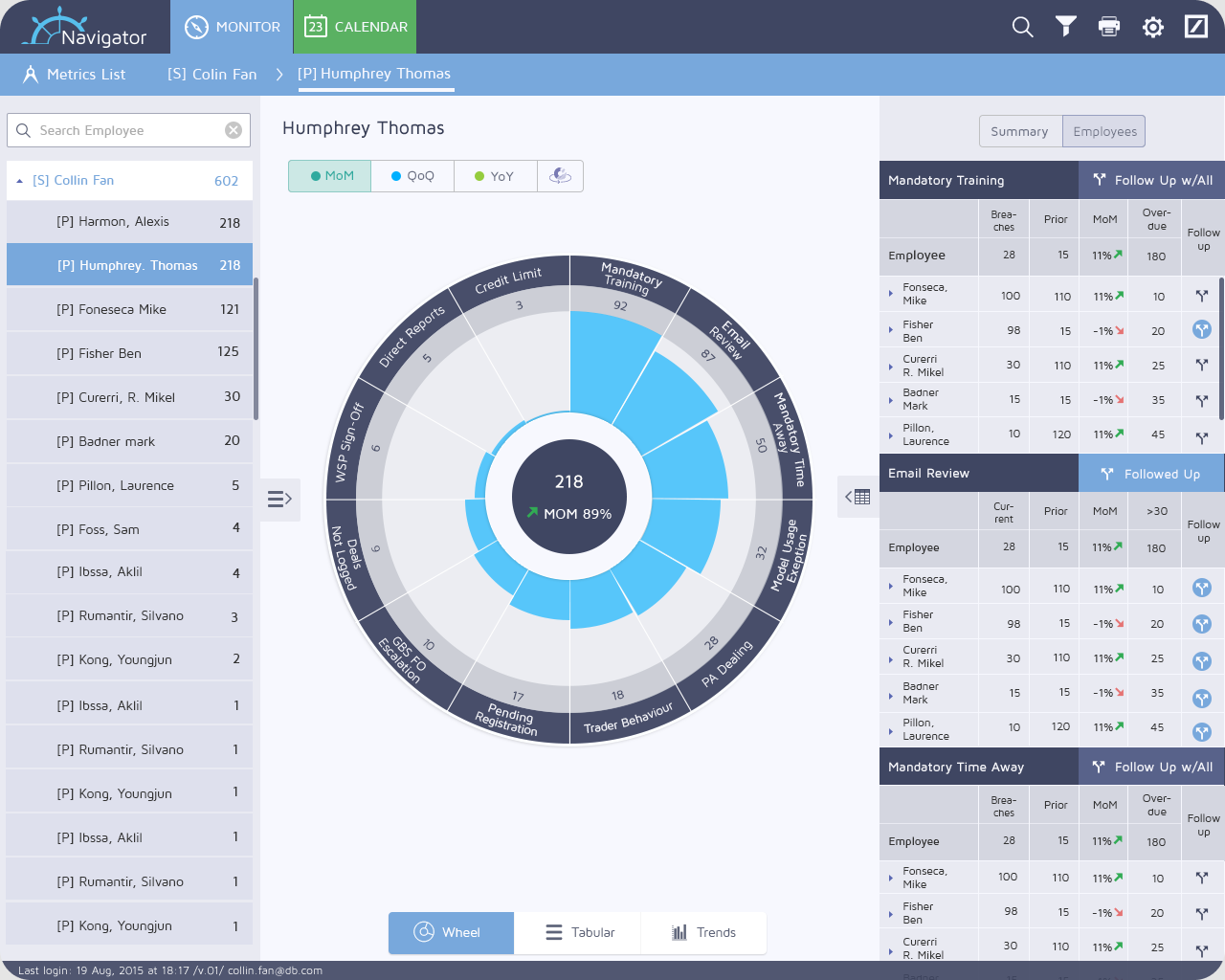This screenshot has width=1225, height=980.
Task: Click the Navigator logo
Action: 84,28
